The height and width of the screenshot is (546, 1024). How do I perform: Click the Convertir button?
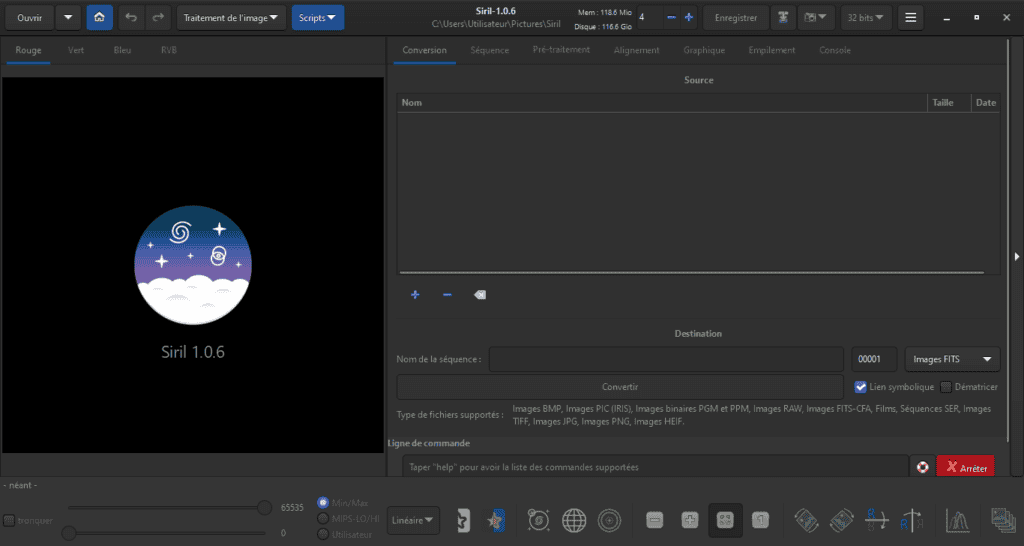point(620,387)
